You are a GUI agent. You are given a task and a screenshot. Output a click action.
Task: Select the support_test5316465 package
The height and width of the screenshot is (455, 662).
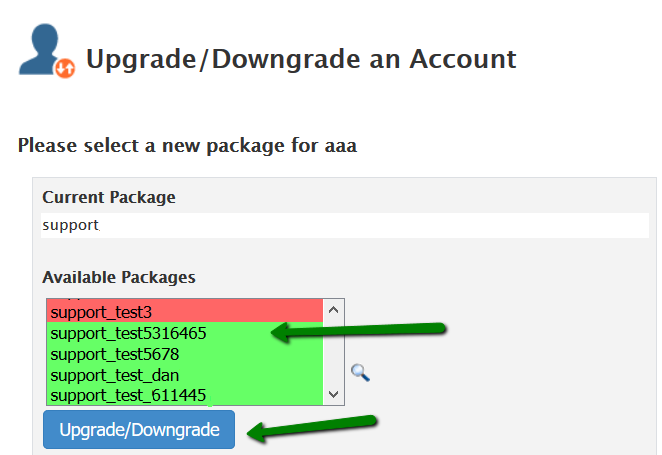click(185, 333)
